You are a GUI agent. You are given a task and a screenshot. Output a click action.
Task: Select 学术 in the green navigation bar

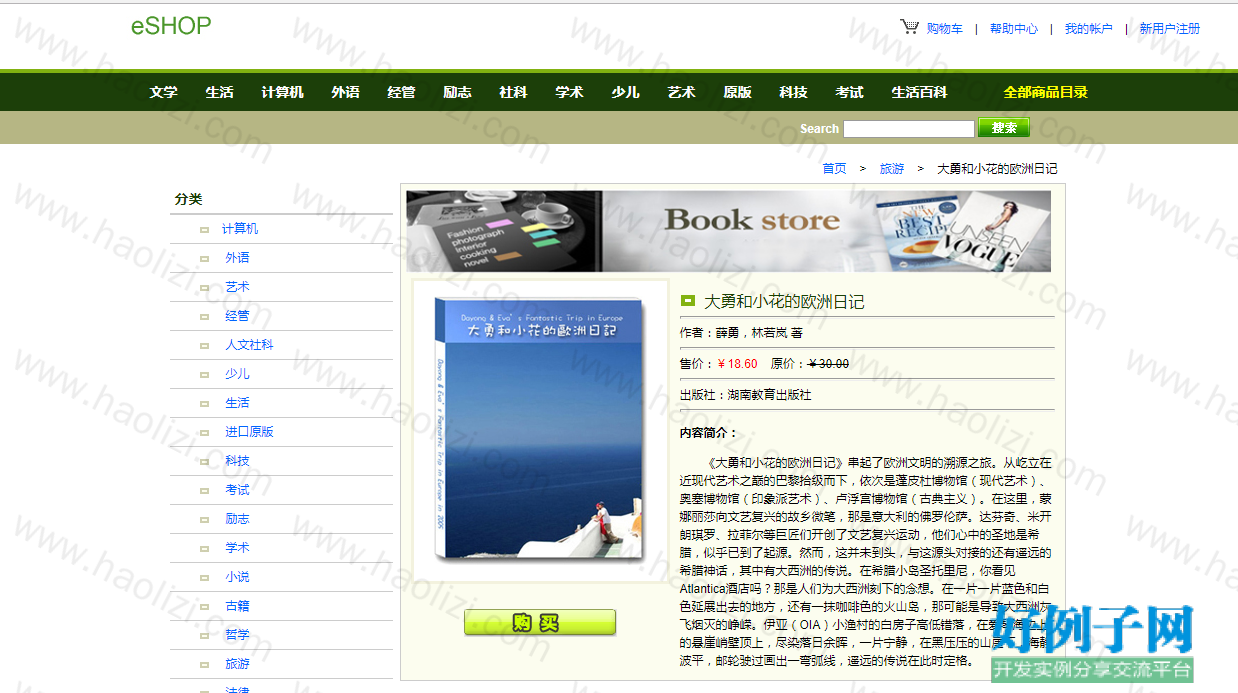click(570, 92)
